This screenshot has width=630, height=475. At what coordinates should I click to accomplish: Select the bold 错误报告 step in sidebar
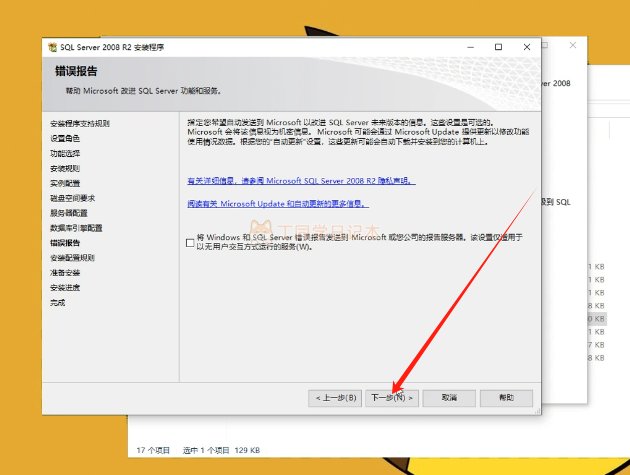[x=65, y=243]
